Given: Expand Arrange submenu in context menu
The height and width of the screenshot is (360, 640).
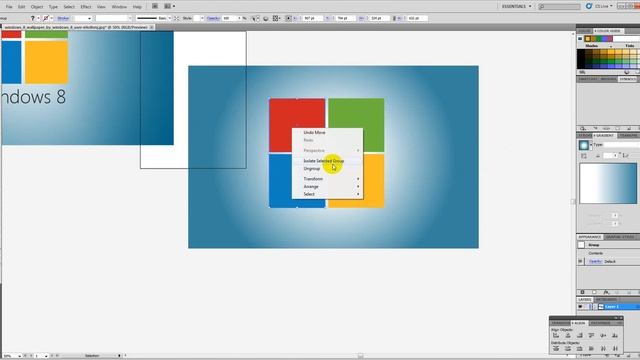Looking at the screenshot, I should coord(327,187).
